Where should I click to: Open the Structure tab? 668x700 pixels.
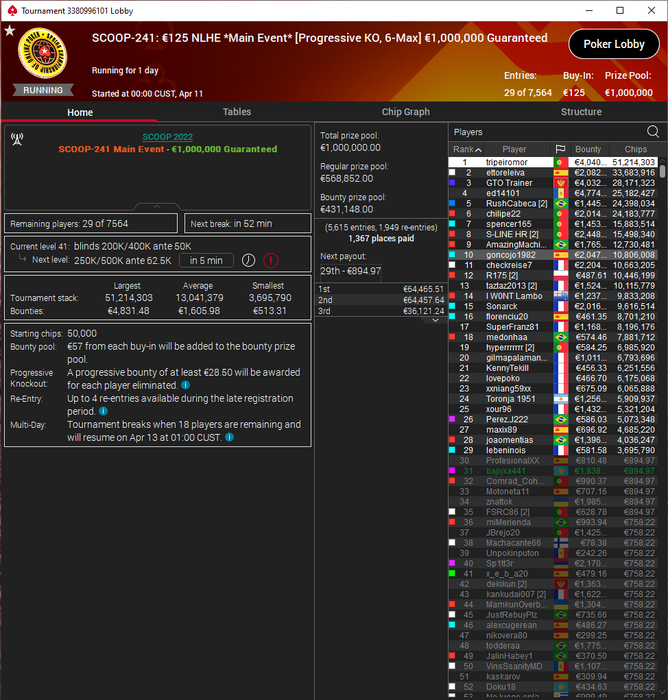pyautogui.click(x=581, y=112)
